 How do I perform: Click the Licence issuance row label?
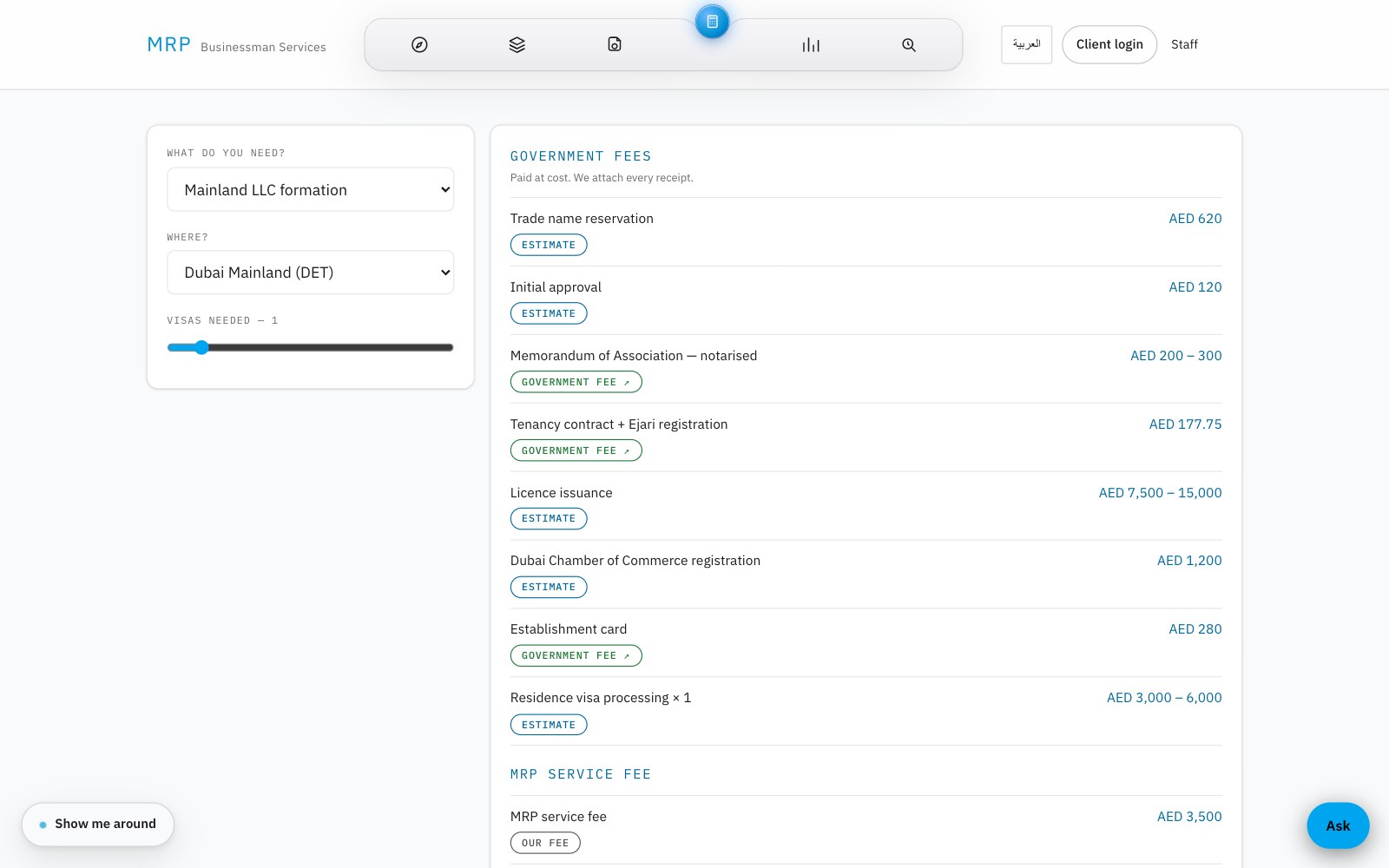coord(562,493)
